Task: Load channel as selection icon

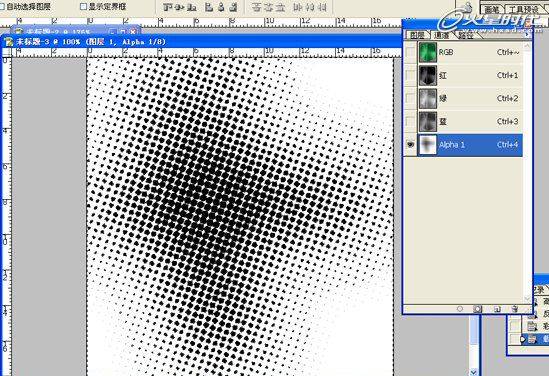Action: [460, 309]
